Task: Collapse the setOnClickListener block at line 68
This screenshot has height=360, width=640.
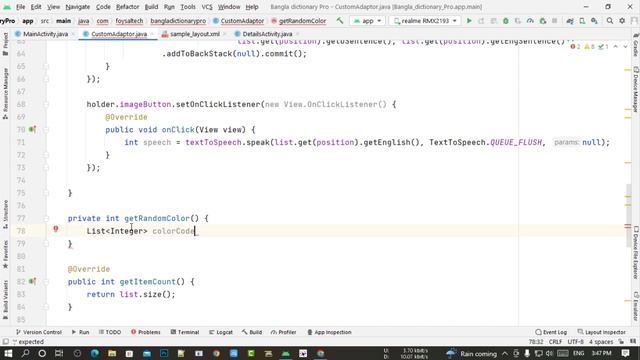Action: coord(46,104)
